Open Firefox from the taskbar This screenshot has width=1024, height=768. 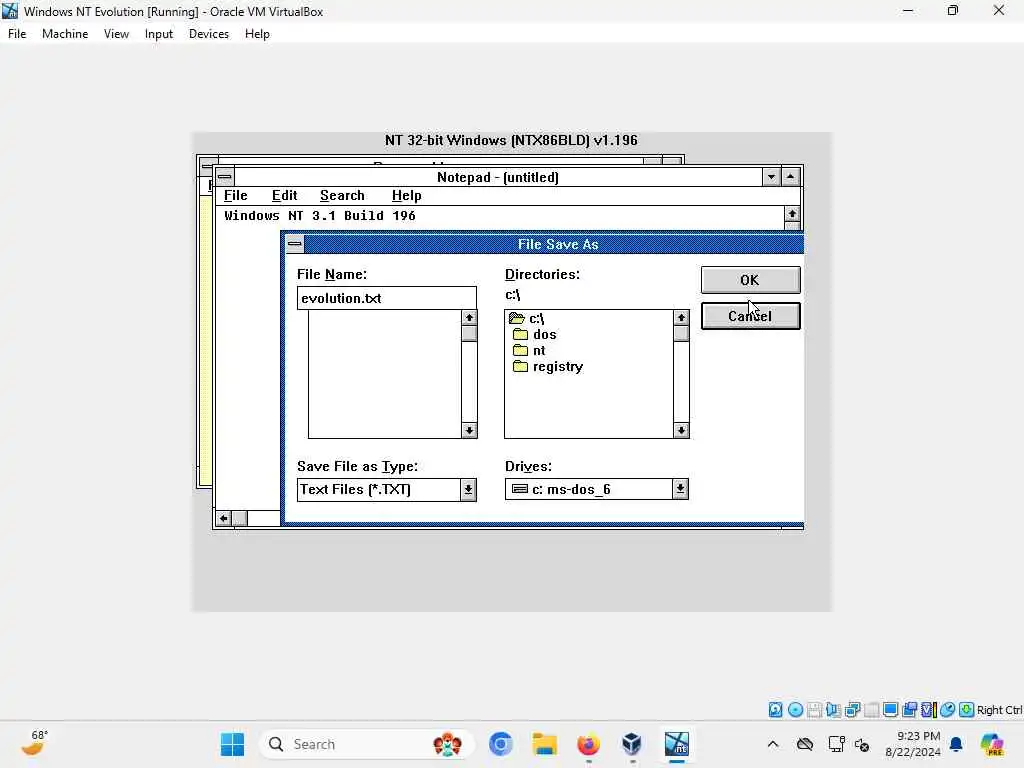(588, 744)
